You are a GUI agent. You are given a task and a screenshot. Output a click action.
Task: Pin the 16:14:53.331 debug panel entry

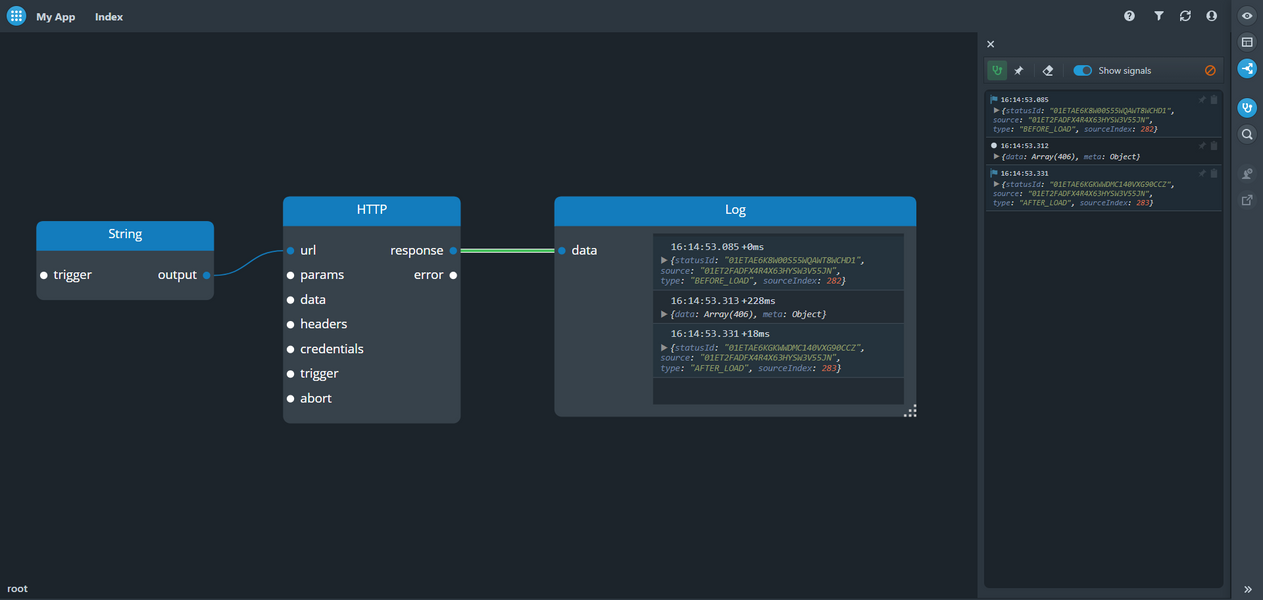click(1203, 174)
